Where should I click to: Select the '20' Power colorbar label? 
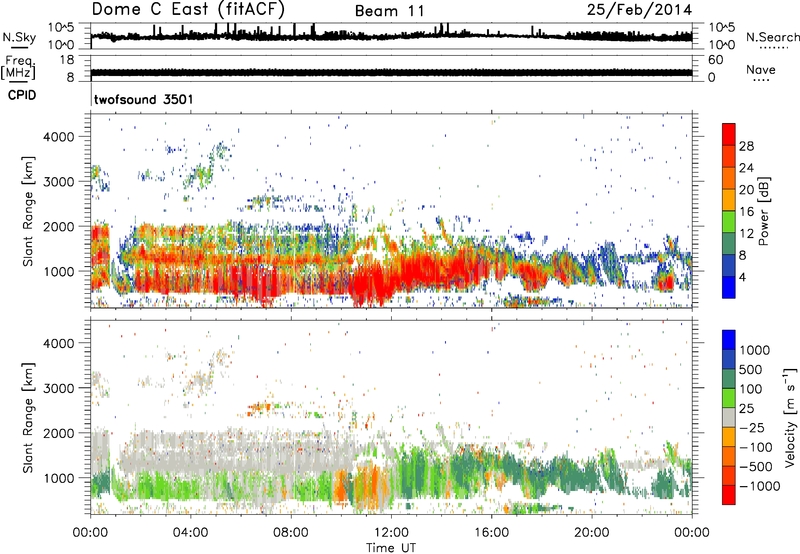point(746,190)
